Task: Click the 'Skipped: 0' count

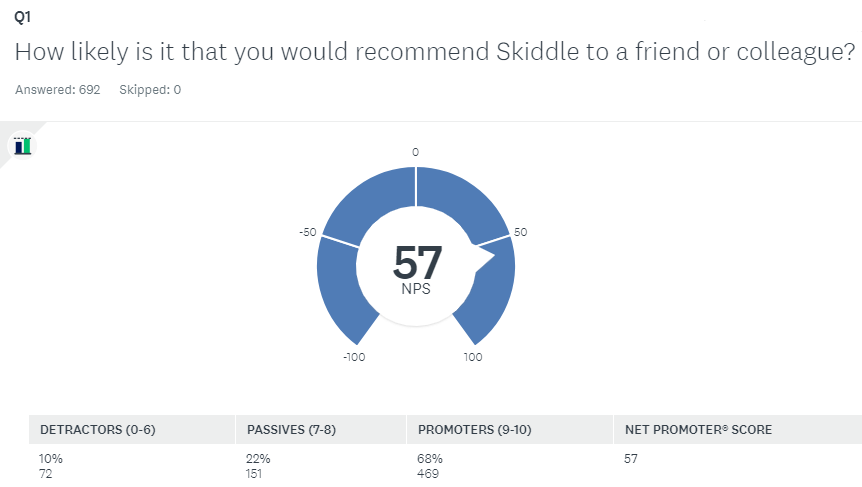Action: (x=150, y=90)
